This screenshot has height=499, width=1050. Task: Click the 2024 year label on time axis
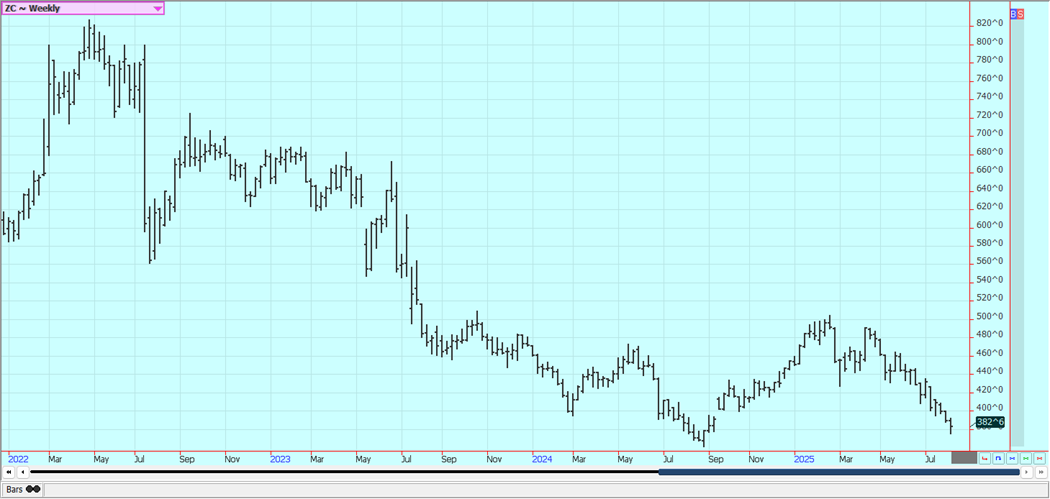(542, 459)
